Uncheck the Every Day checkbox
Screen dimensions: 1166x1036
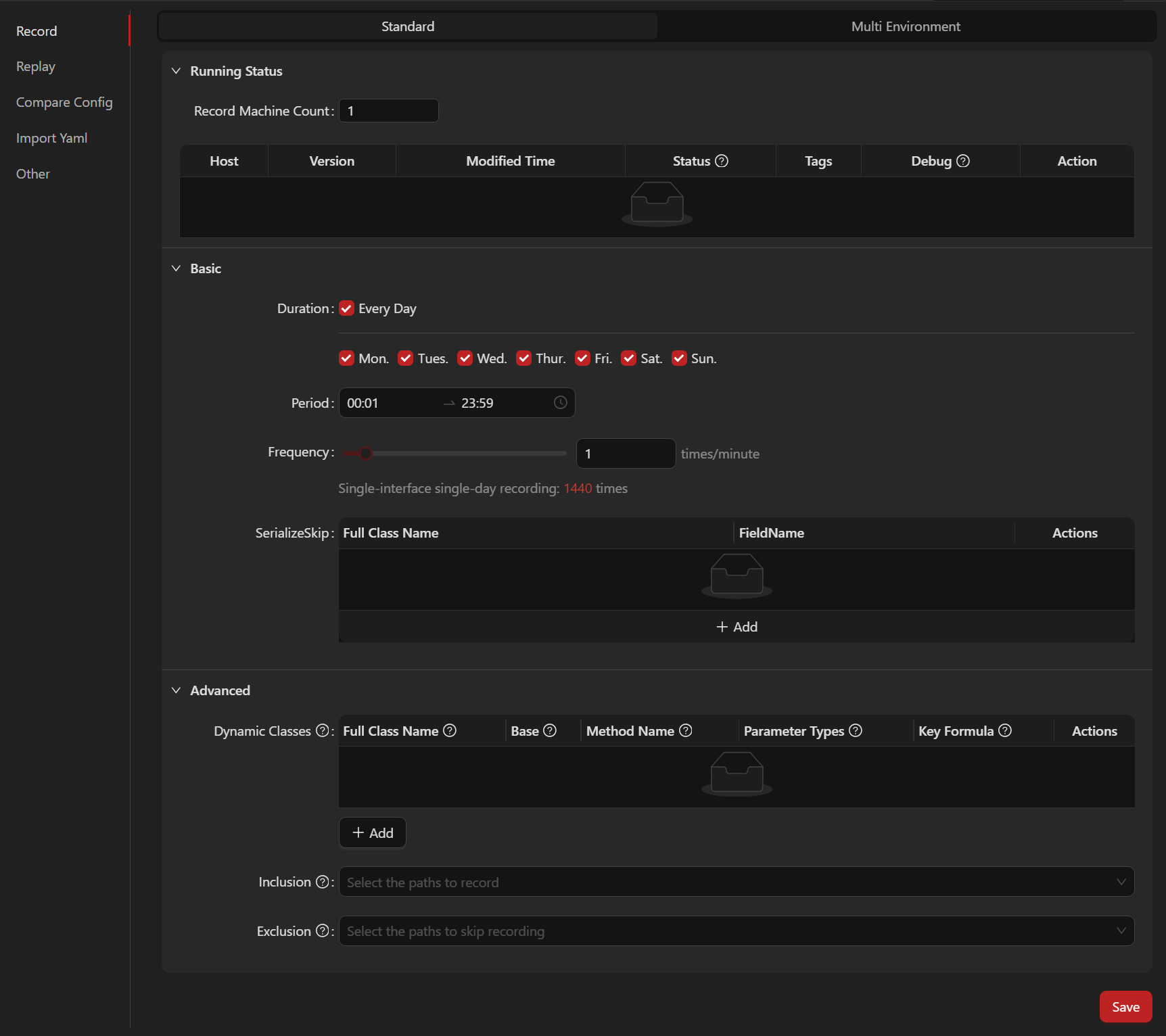click(346, 308)
